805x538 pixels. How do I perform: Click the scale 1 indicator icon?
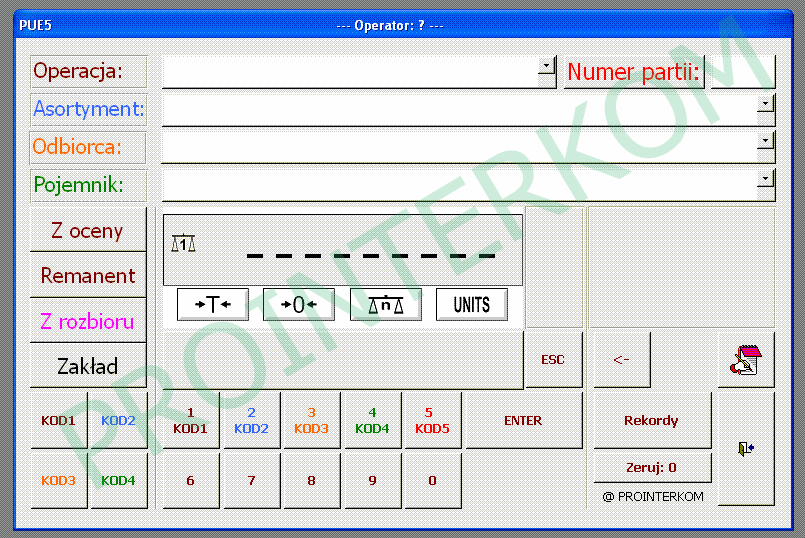point(183,243)
